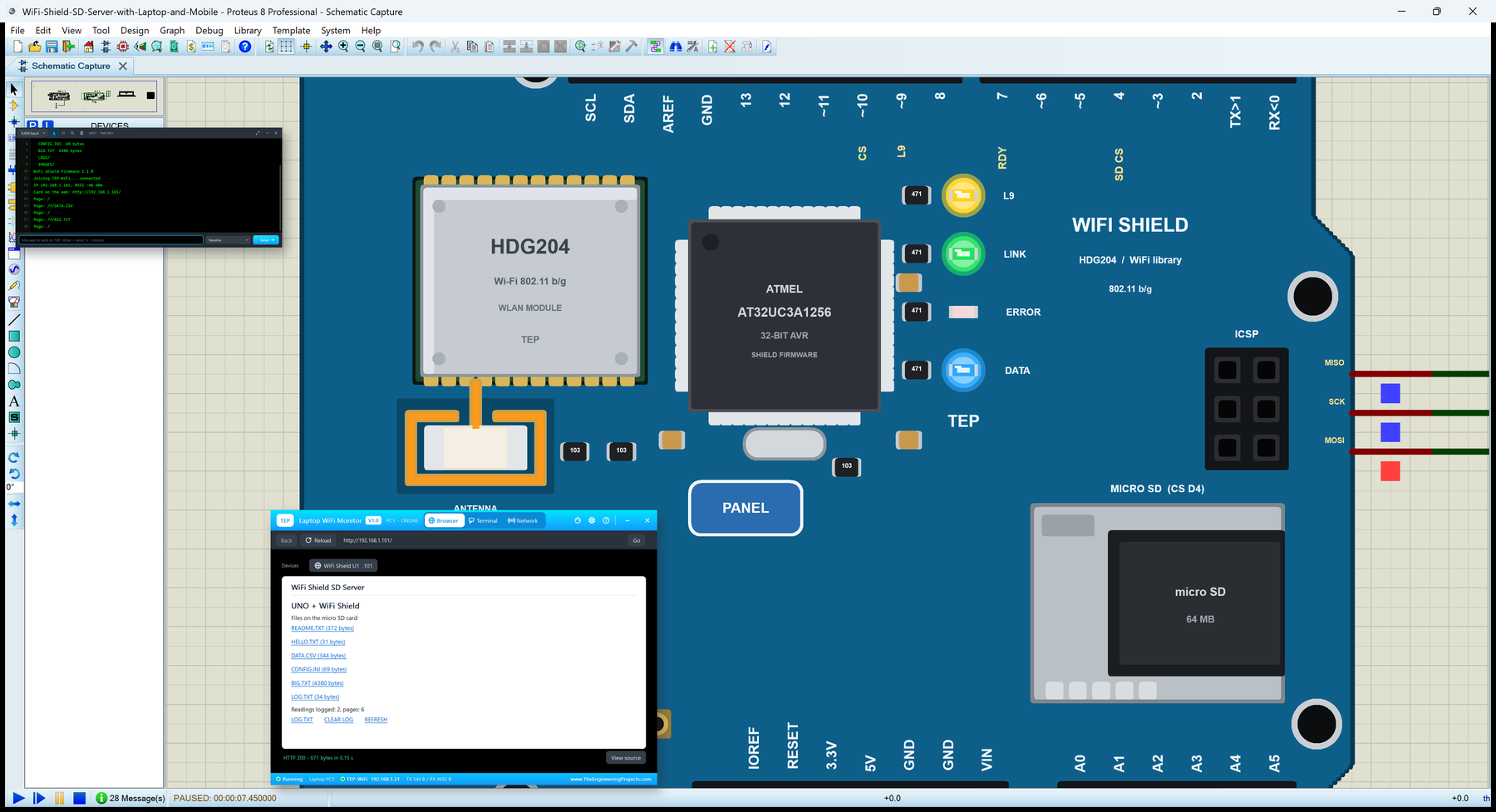Open the HELLO.TXT (31 bytes) link

pyautogui.click(x=317, y=642)
